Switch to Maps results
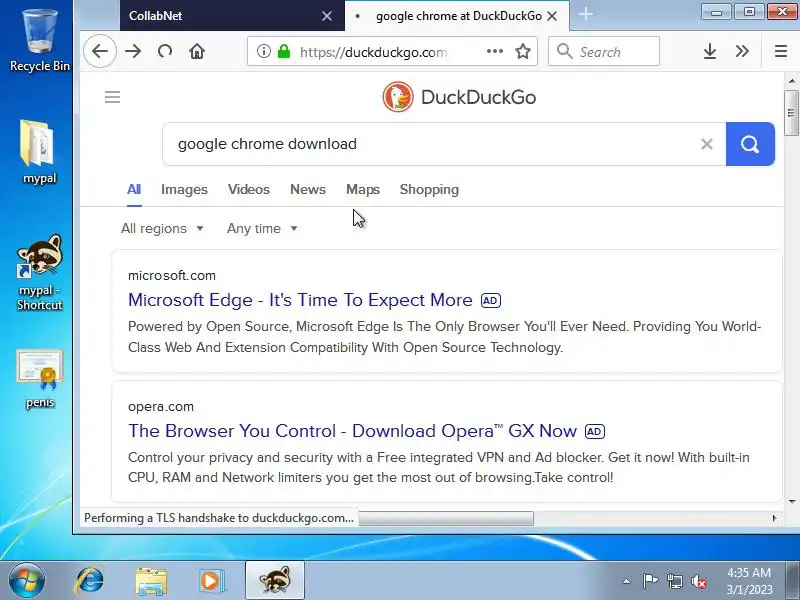This screenshot has height=600, width=800. click(x=363, y=189)
